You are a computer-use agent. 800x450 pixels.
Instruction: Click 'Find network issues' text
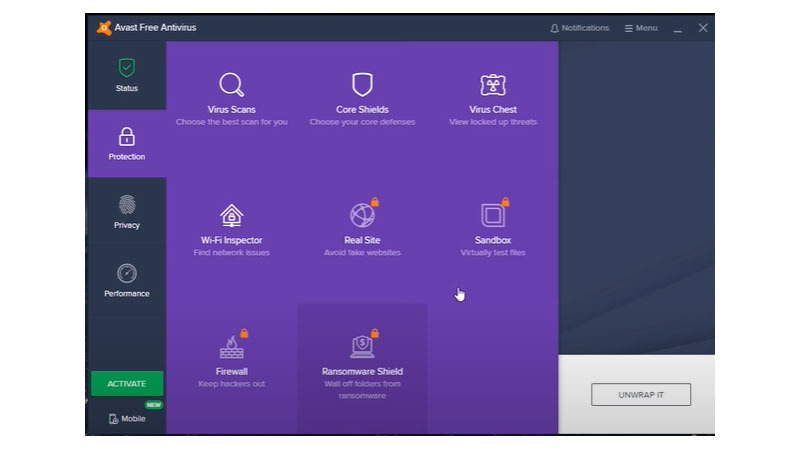[x=232, y=253]
